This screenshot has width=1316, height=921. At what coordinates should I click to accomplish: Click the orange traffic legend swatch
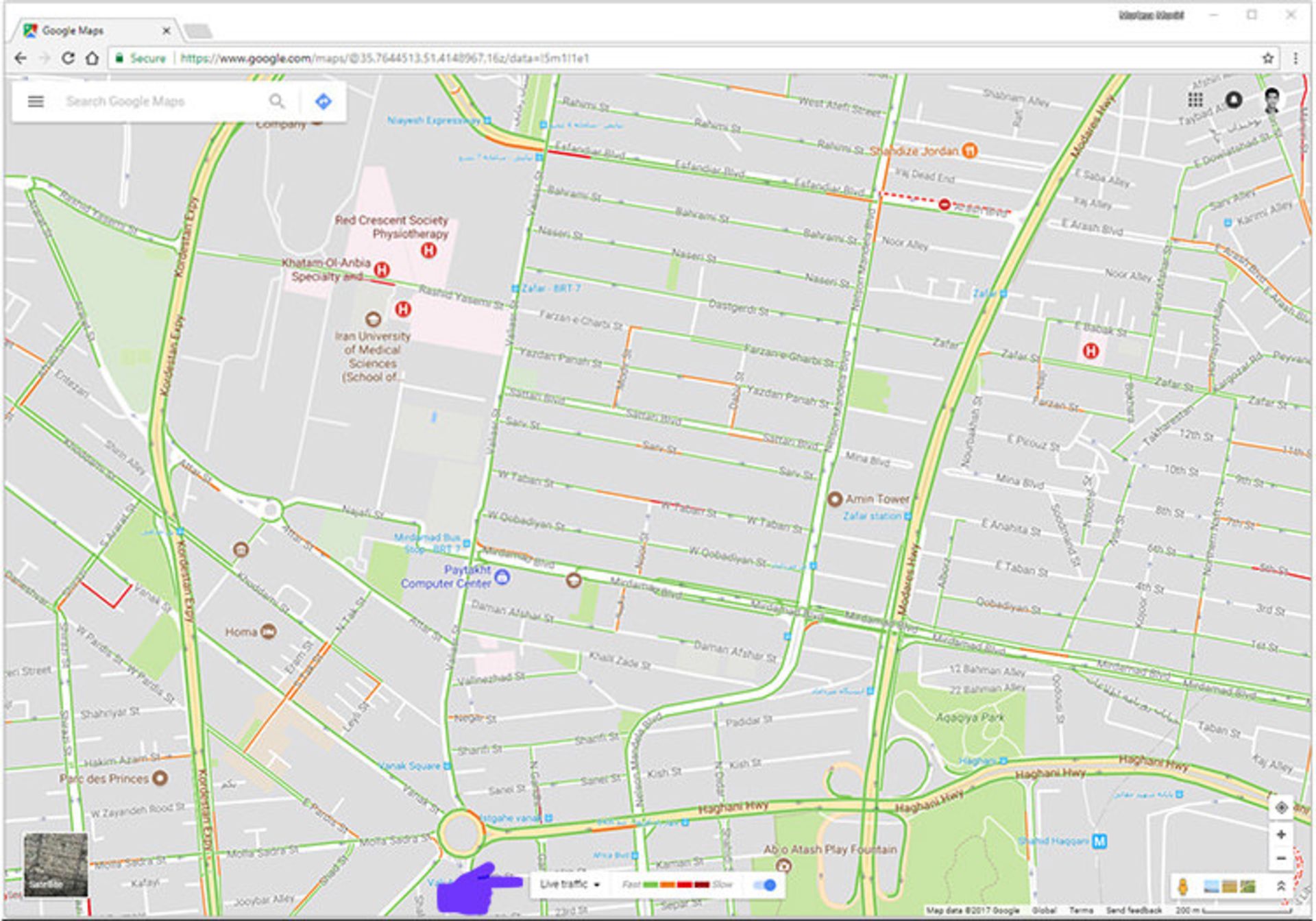[668, 885]
